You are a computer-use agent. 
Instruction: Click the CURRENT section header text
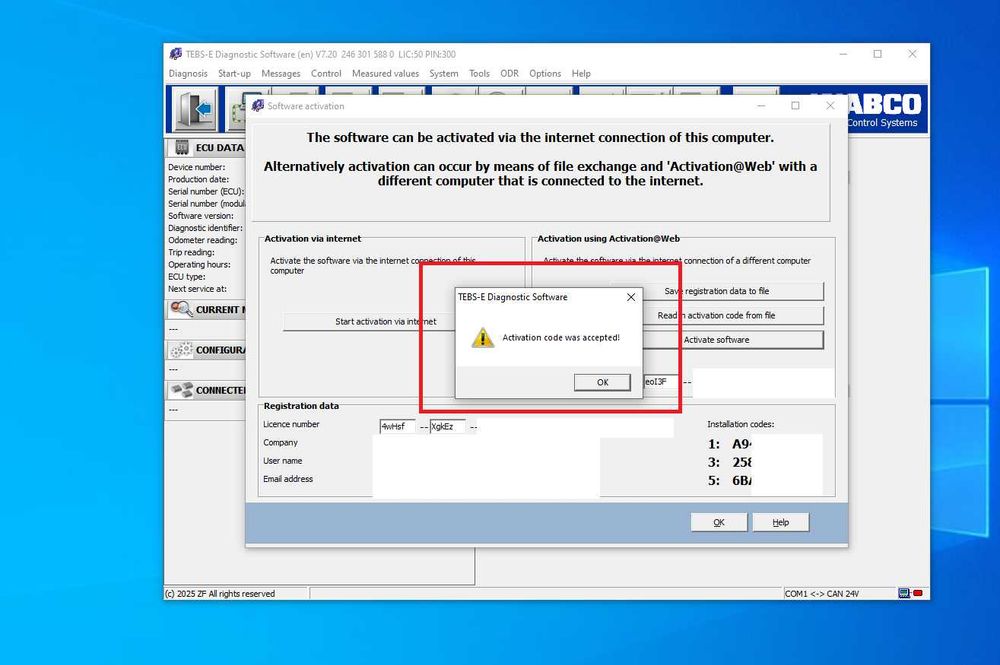221,309
